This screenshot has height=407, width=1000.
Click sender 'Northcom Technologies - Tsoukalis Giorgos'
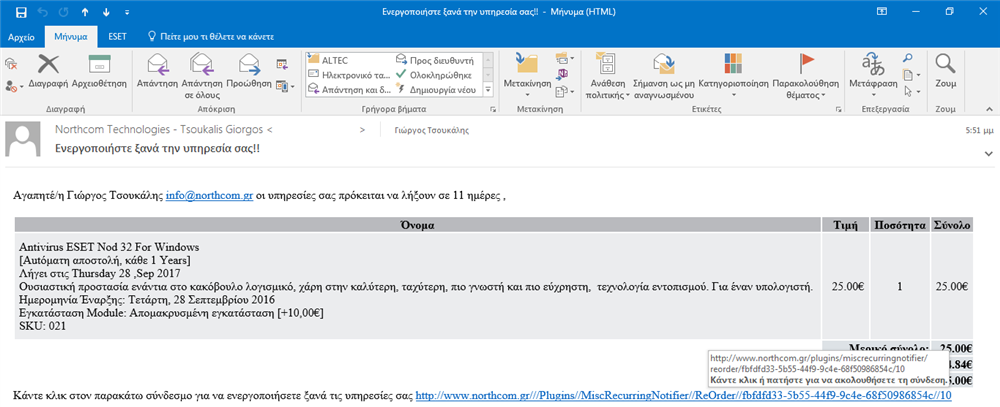click(159, 130)
